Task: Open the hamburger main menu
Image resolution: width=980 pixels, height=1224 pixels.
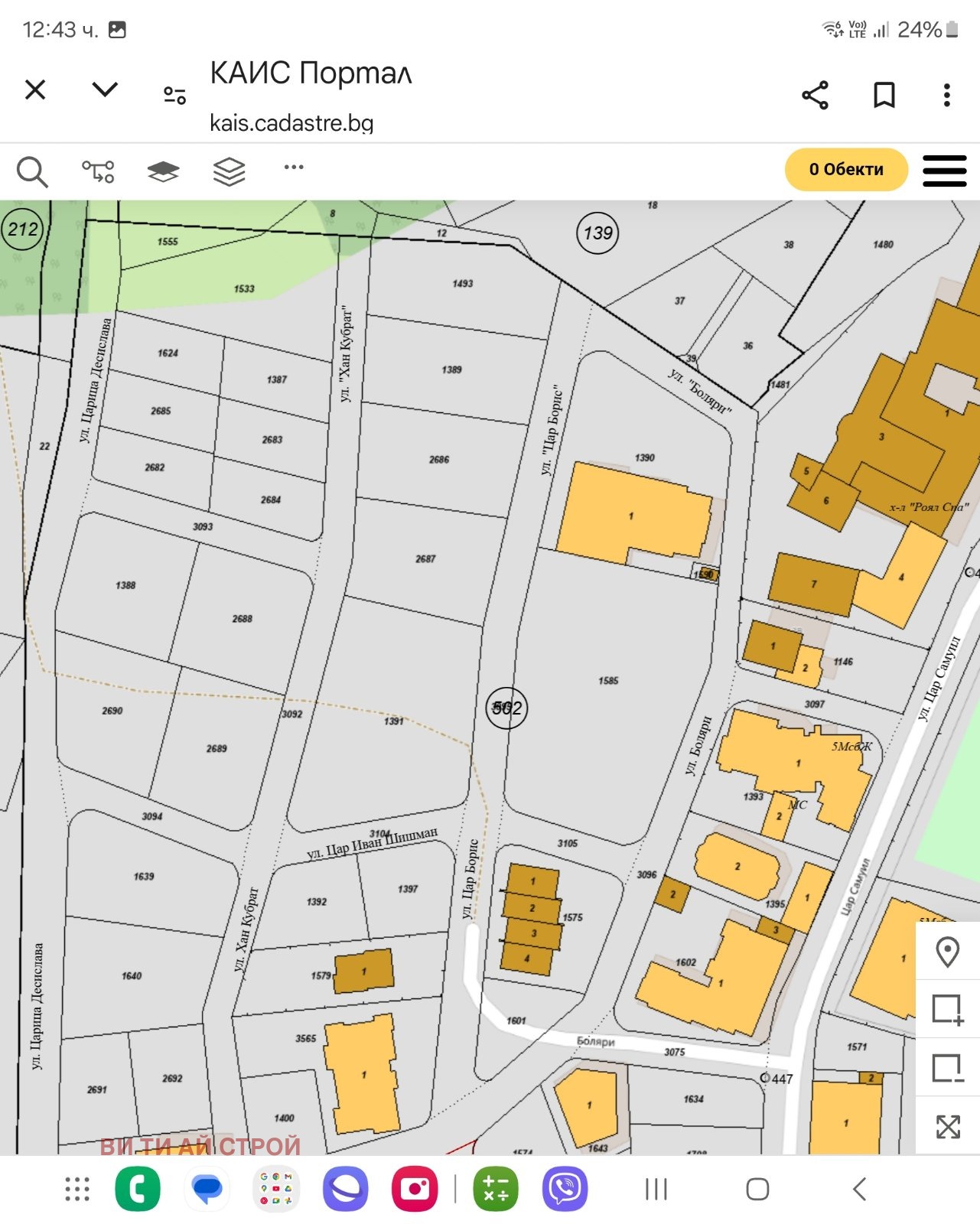Action: (x=944, y=171)
